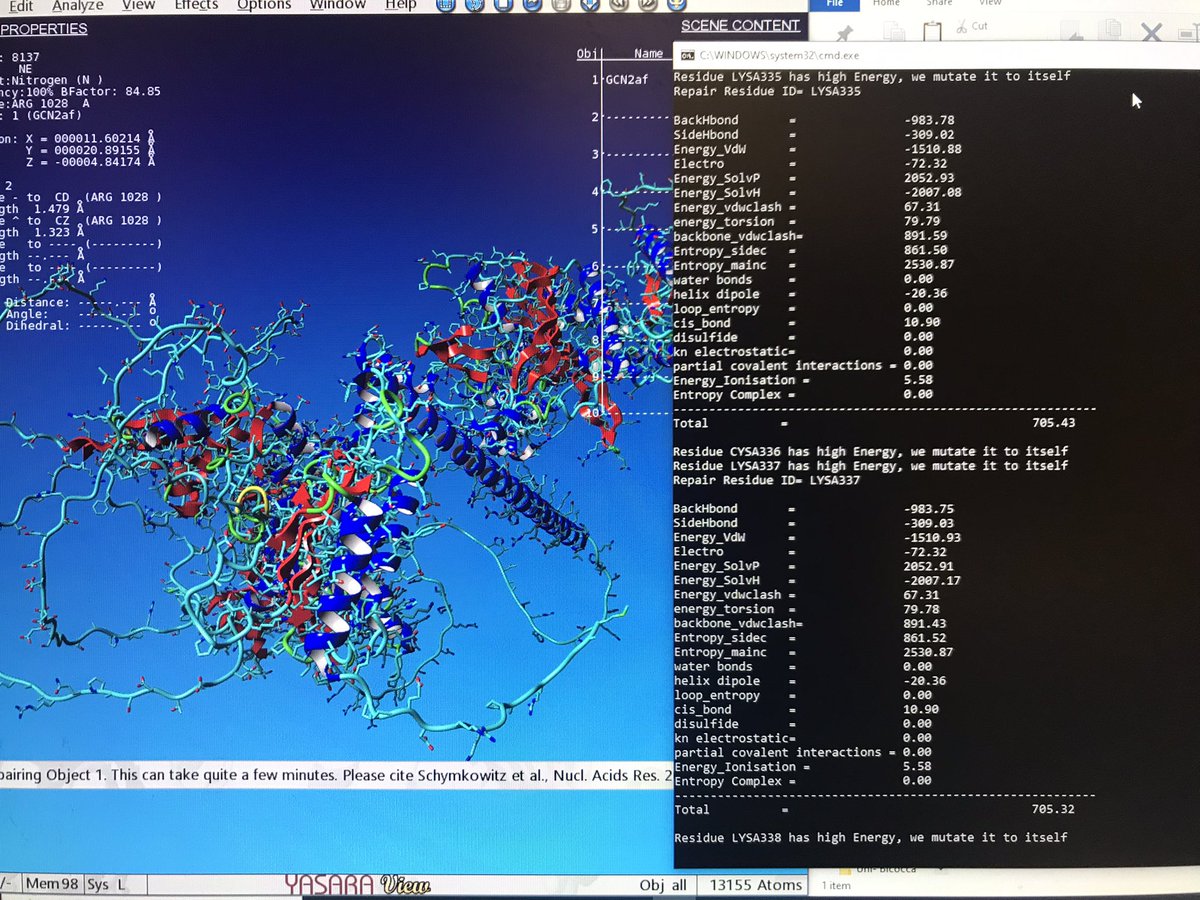Click the Name column header
This screenshot has height=900, width=1200.
648,54
